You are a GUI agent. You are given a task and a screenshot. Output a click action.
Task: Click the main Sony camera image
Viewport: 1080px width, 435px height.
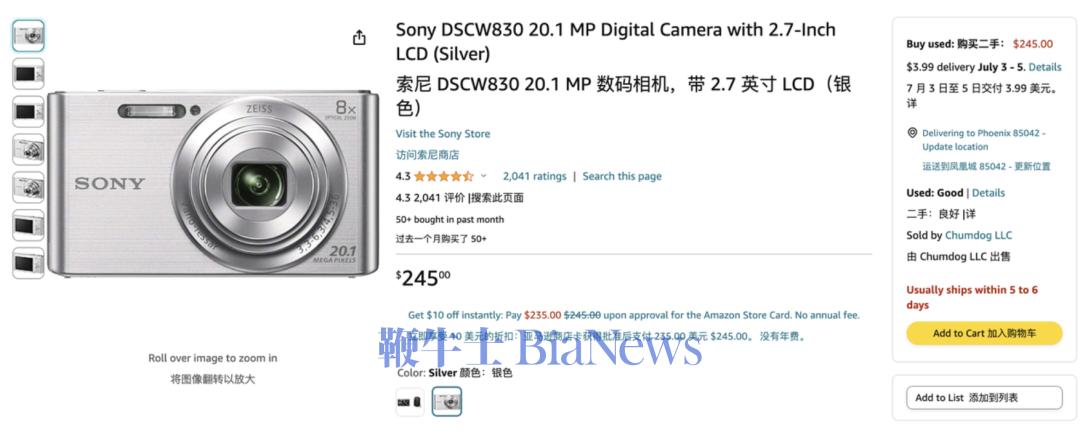(x=213, y=183)
